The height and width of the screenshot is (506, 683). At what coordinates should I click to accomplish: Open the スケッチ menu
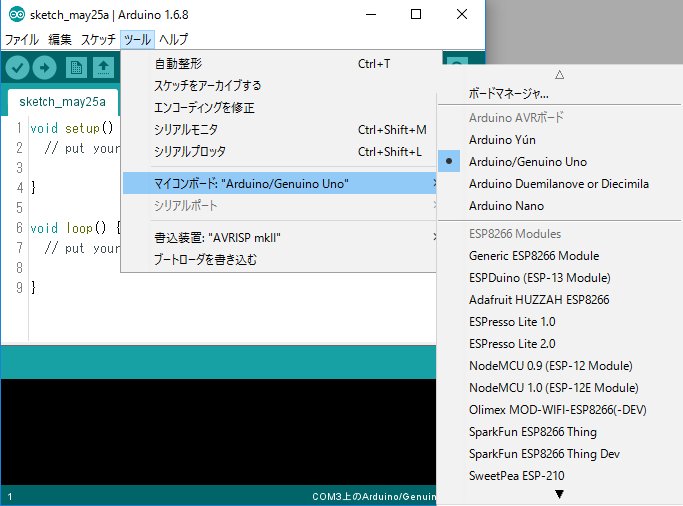point(98,39)
